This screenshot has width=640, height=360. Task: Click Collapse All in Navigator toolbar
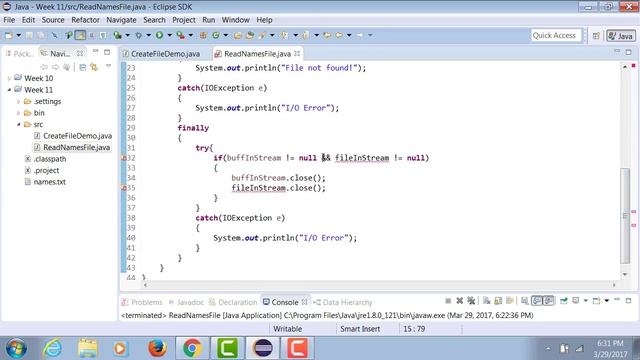coord(82,67)
